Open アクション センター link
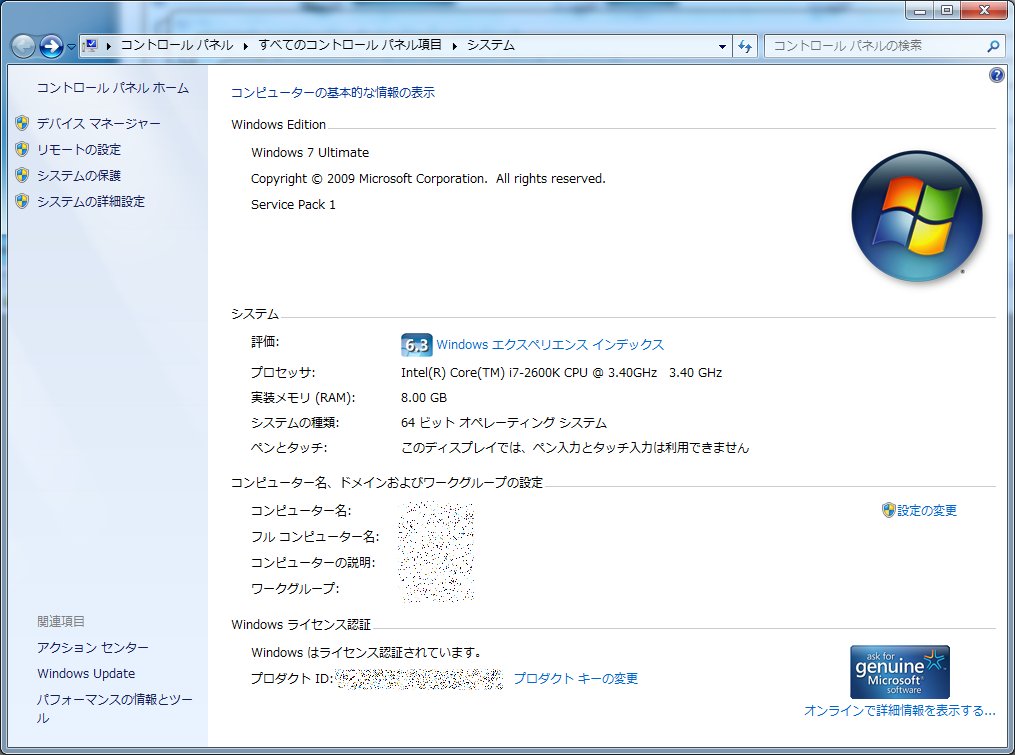Screen dimensions: 1015x755 click(x=93, y=648)
